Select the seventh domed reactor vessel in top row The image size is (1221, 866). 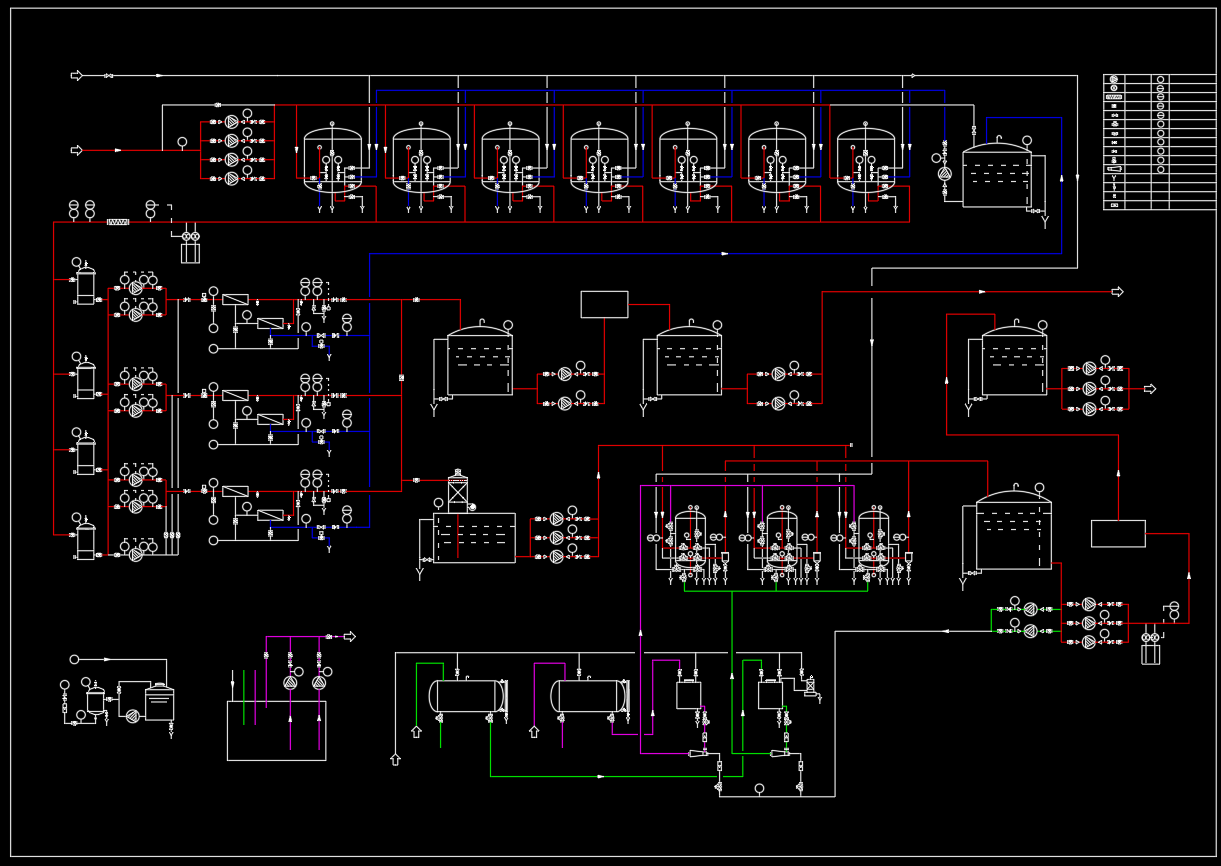click(x=866, y=160)
